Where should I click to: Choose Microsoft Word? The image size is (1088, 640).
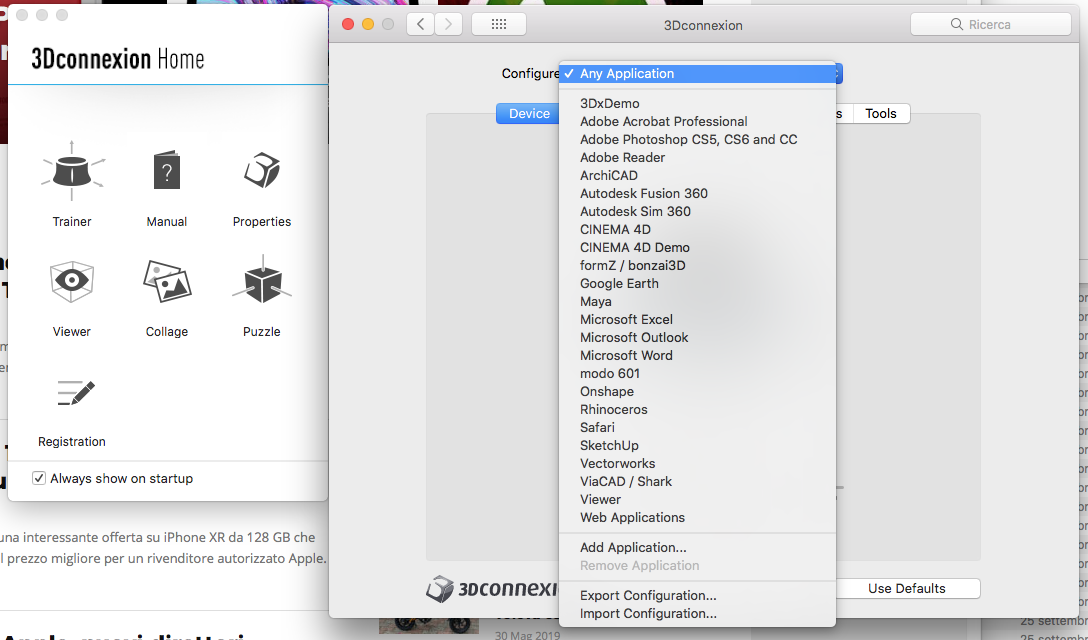[x=697, y=356]
